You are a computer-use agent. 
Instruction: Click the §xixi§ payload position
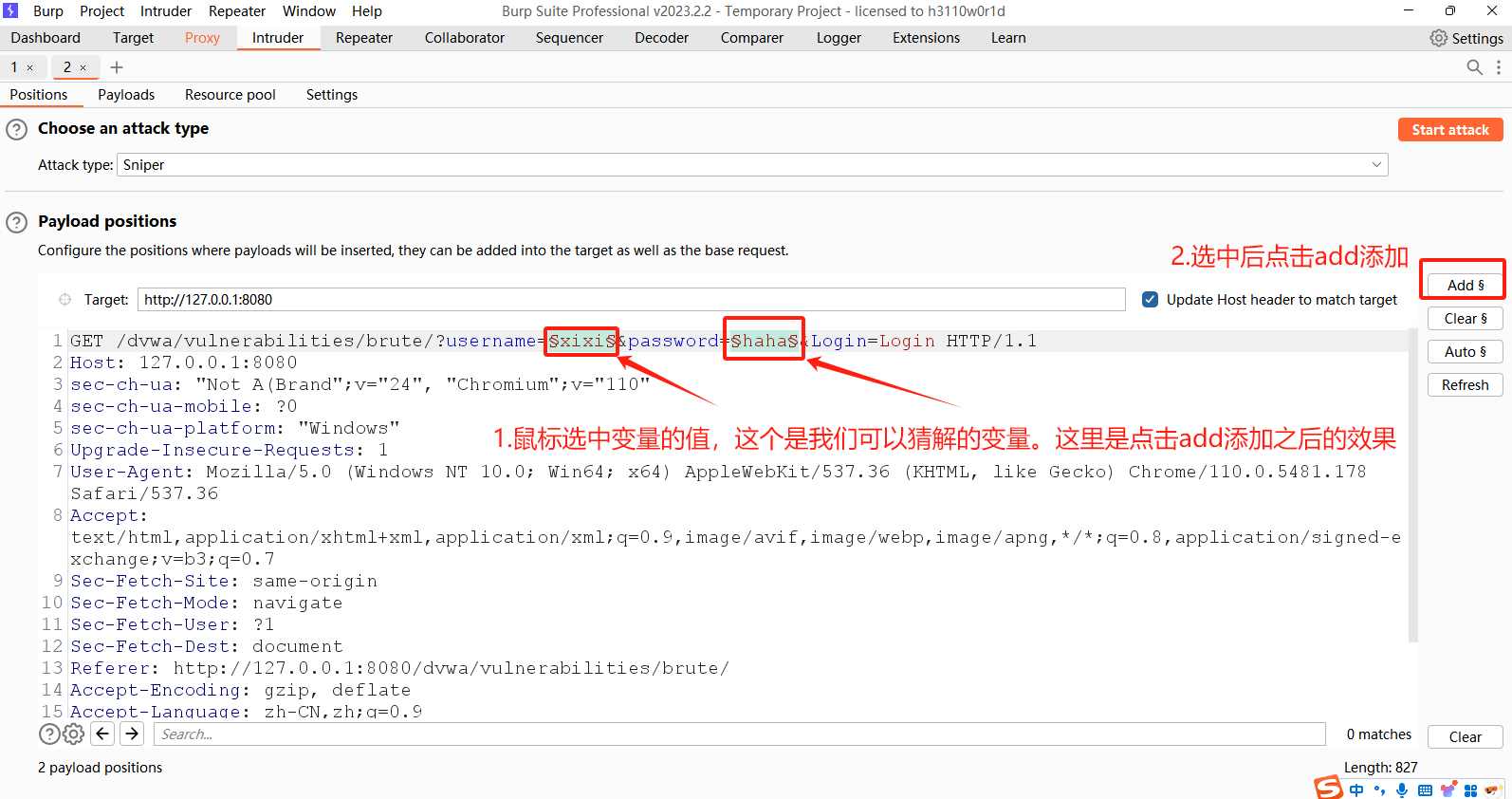tap(582, 342)
